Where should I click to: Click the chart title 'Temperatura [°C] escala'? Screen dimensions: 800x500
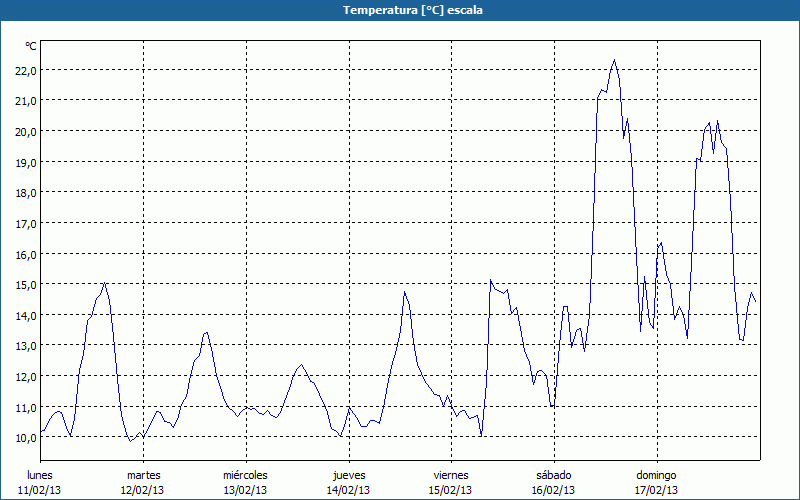[x=400, y=10]
